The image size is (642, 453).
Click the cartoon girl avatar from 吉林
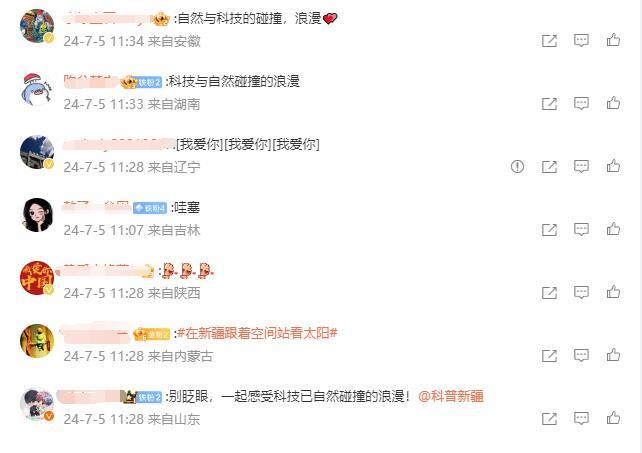[x=37, y=215]
